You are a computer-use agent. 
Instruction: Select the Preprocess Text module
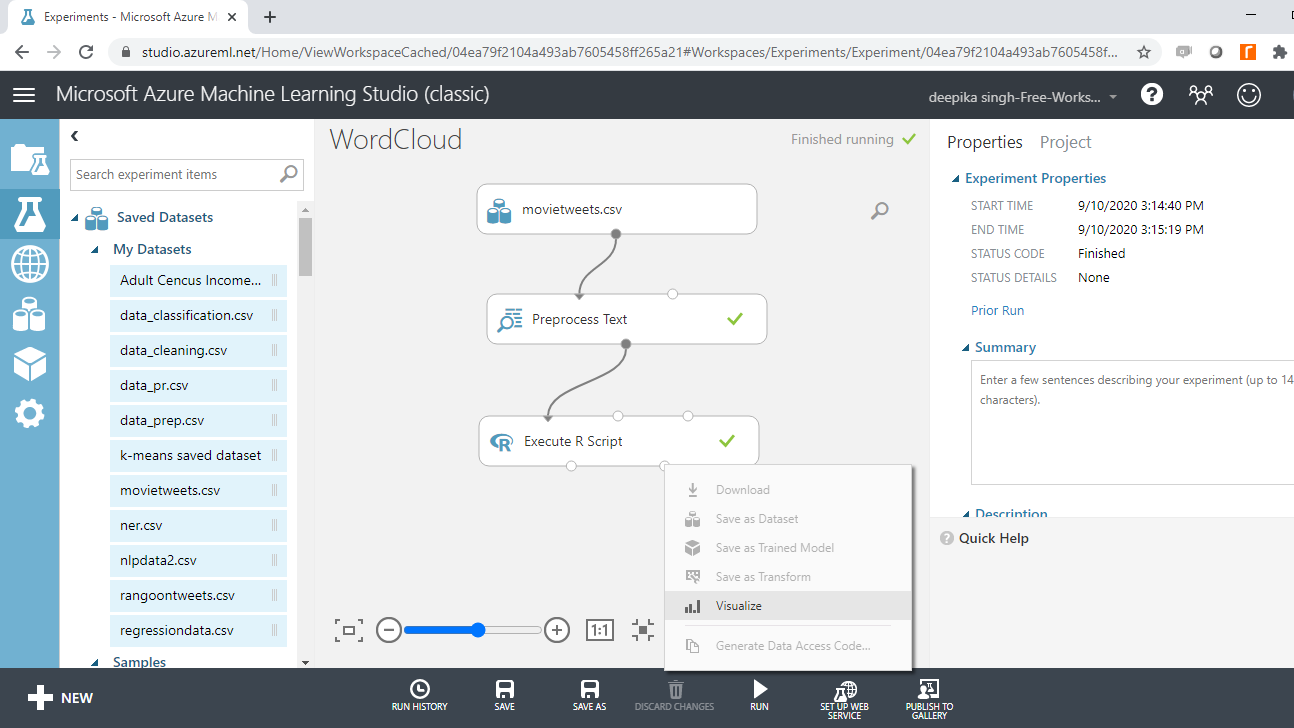click(x=626, y=319)
